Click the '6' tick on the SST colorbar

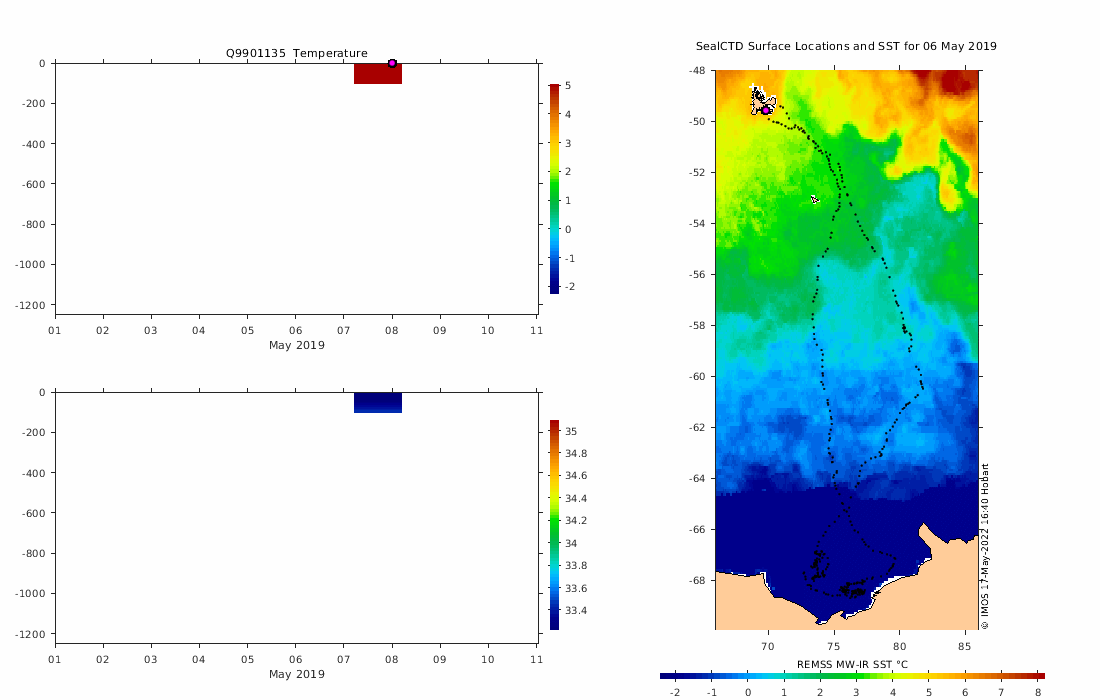coord(965,693)
